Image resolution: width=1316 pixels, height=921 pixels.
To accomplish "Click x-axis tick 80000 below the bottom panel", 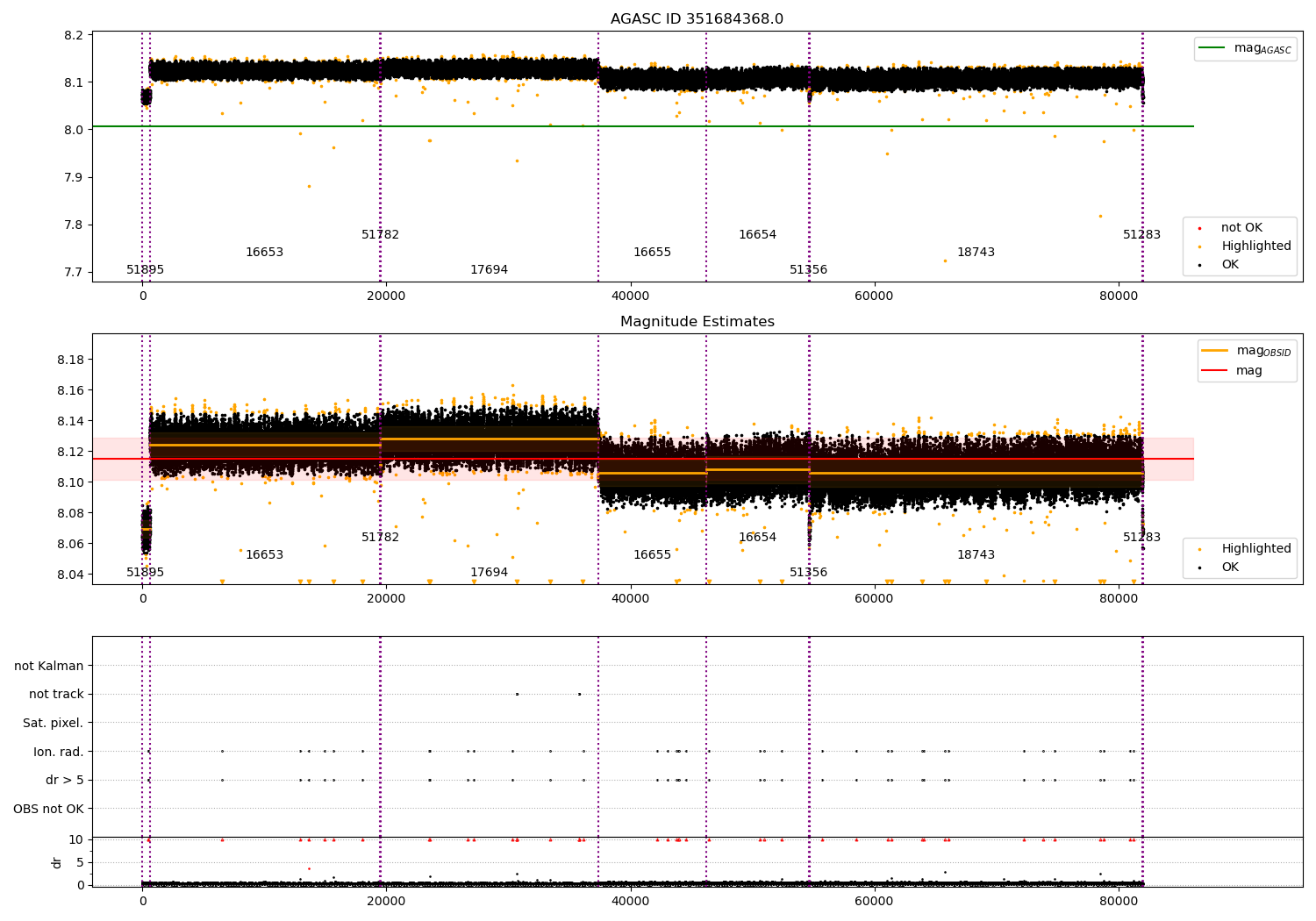I will point(1119,901).
